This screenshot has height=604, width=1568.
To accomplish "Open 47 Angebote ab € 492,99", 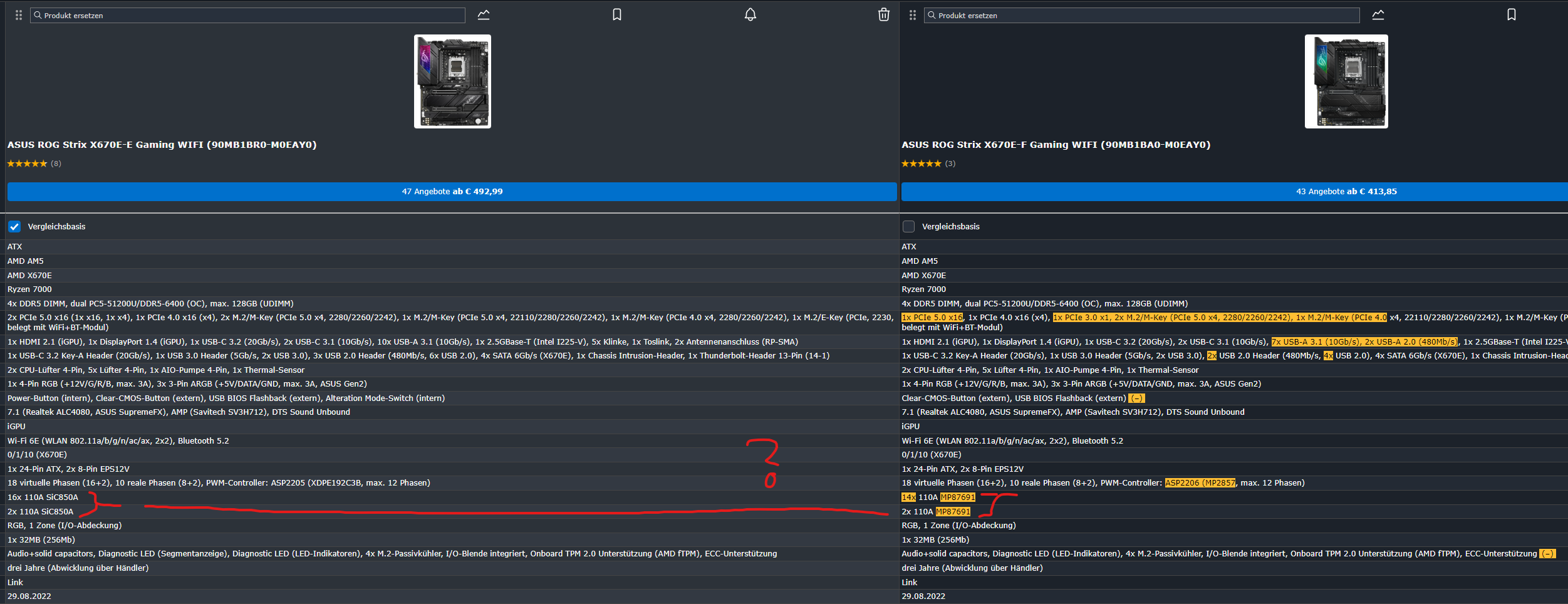I will click(452, 192).
